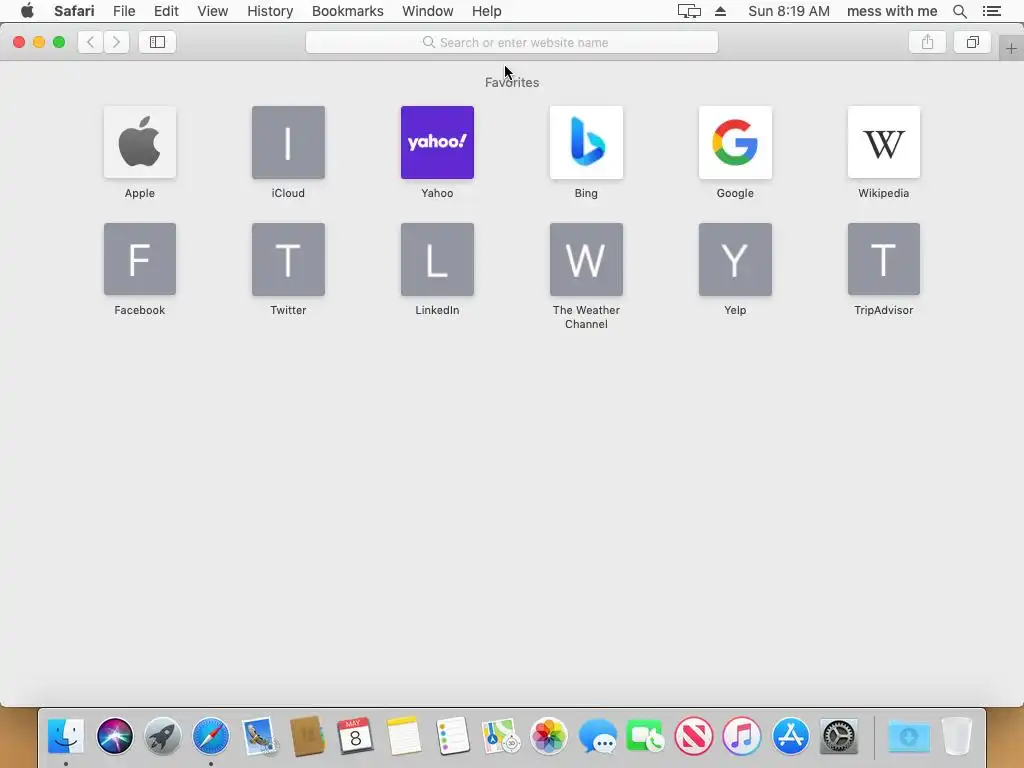
Task: Open Launchpad rocket icon in Dock
Action: point(163,736)
